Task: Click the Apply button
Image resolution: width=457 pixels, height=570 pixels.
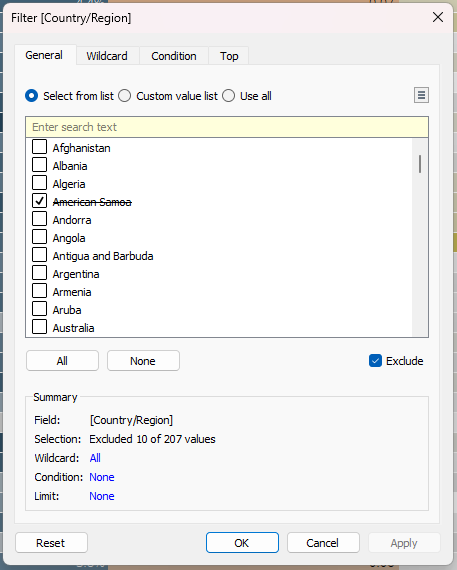Action: coord(404,543)
